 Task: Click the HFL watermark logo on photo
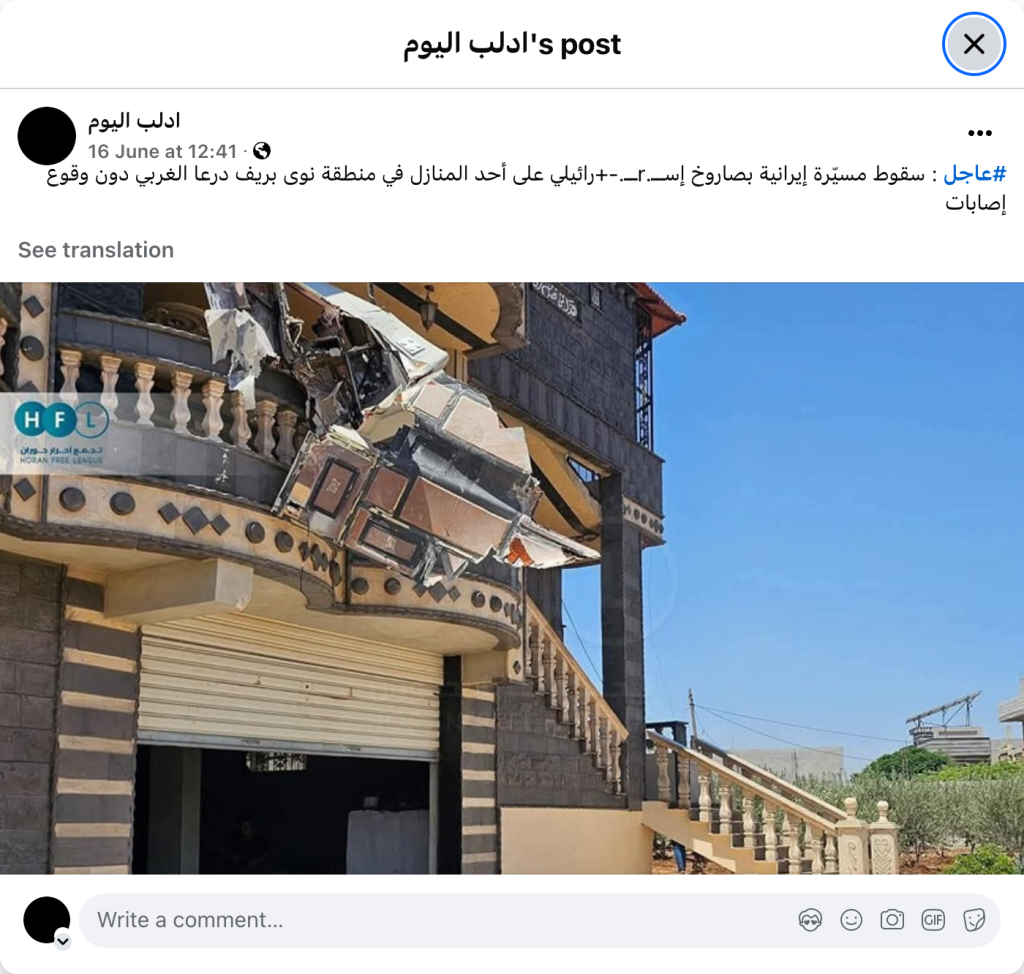coord(61,433)
